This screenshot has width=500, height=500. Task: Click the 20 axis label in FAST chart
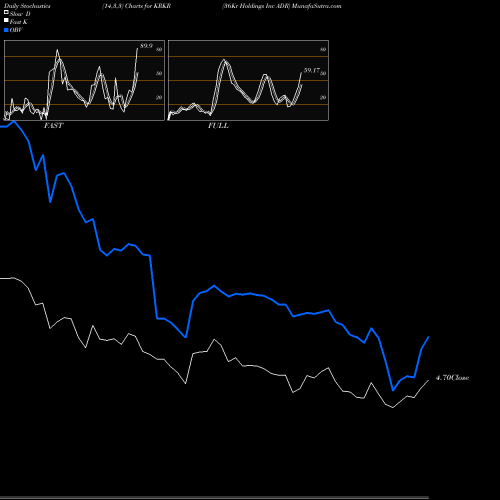(159, 97)
